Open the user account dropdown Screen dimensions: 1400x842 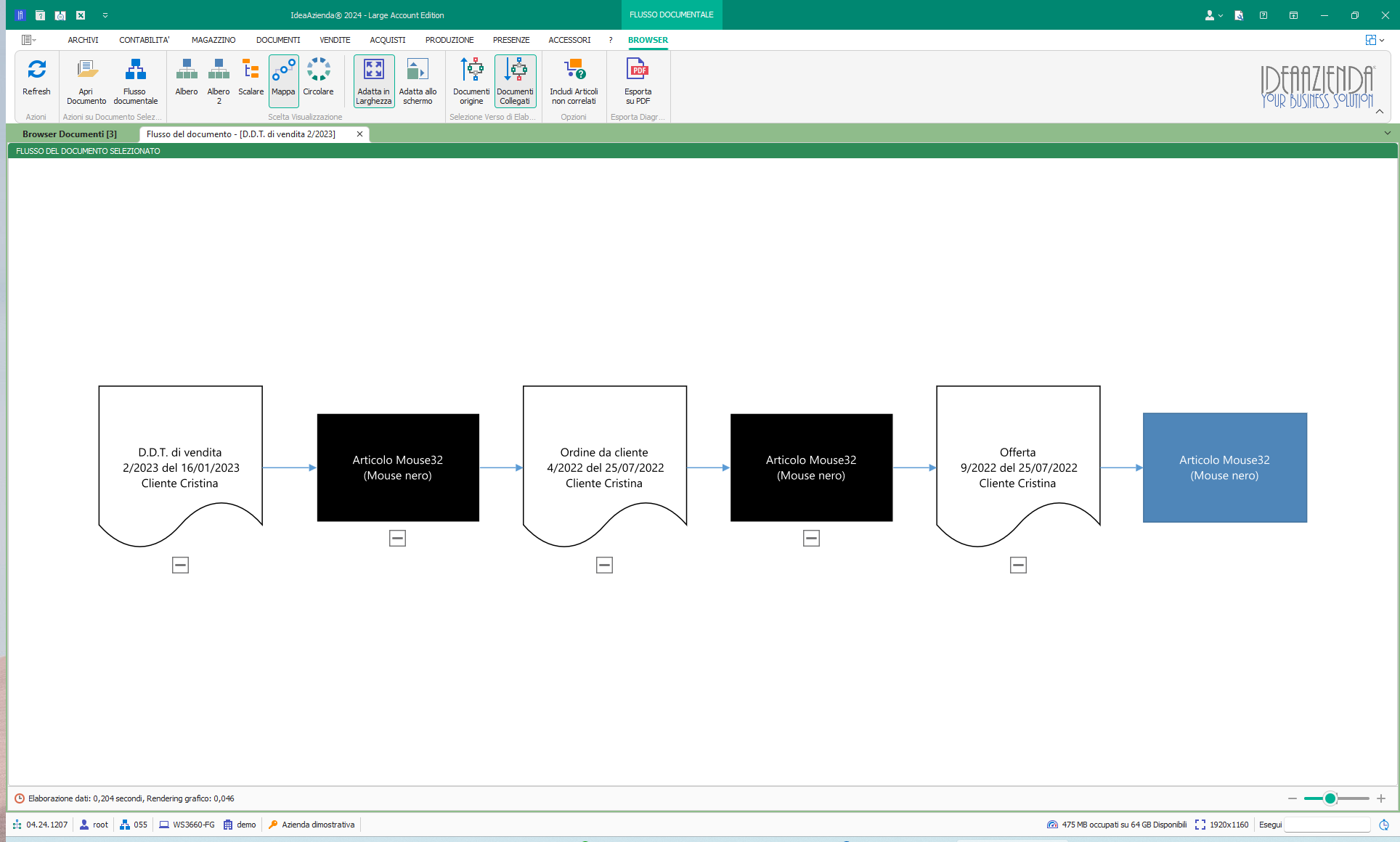(x=1213, y=15)
